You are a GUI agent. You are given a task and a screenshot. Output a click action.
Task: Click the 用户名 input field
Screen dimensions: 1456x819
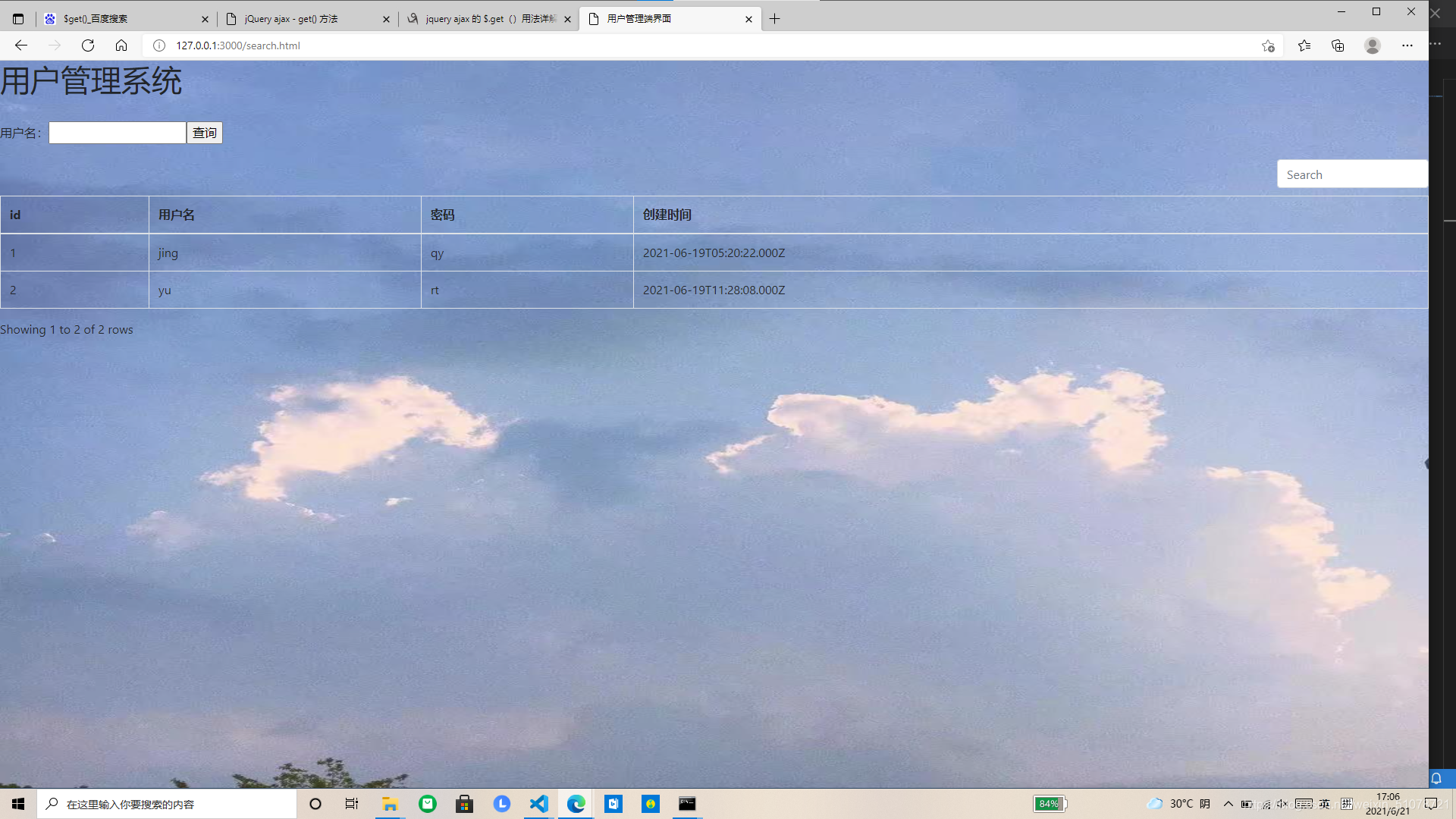(x=117, y=132)
